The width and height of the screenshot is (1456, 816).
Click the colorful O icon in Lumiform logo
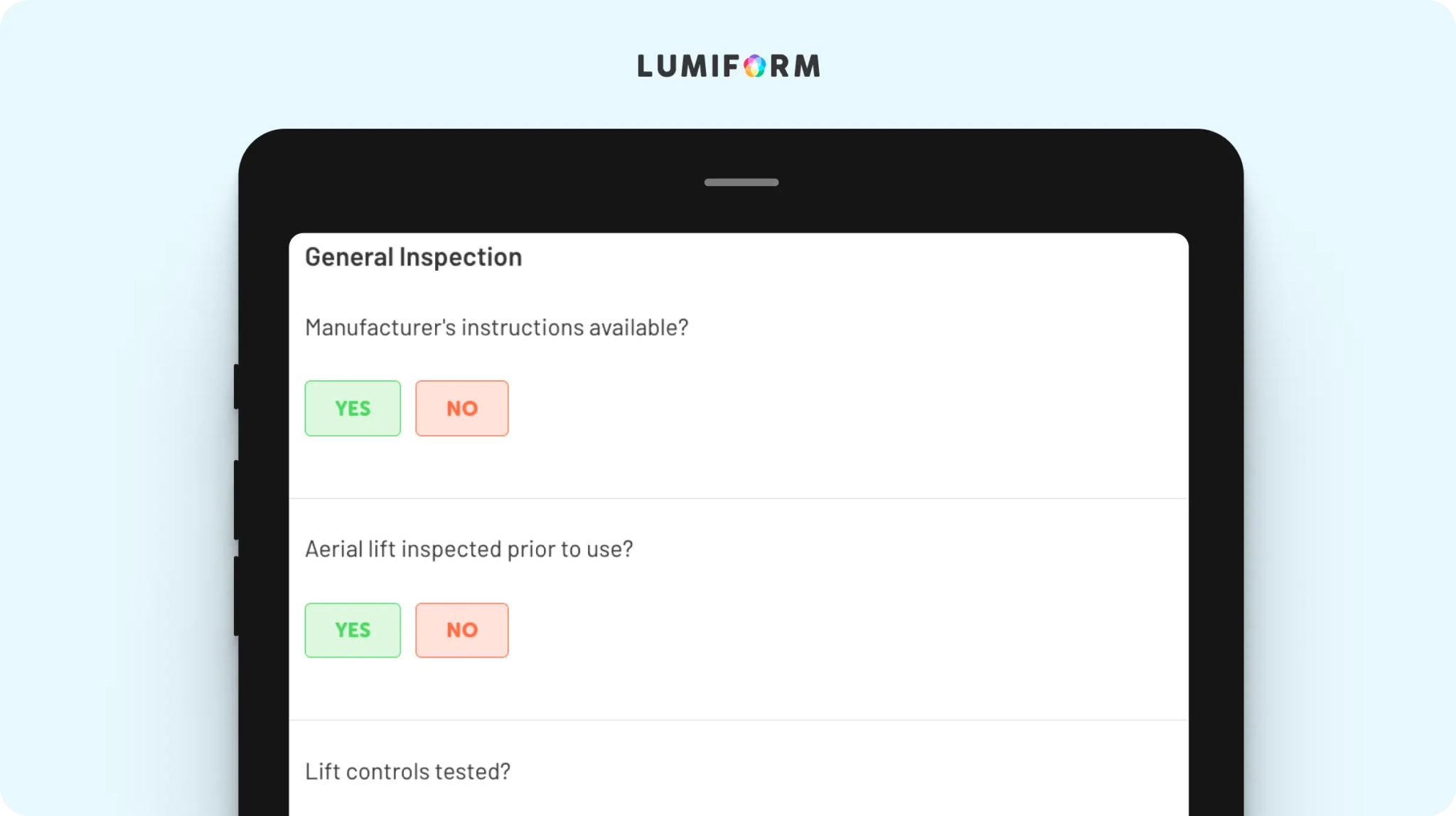(754, 66)
